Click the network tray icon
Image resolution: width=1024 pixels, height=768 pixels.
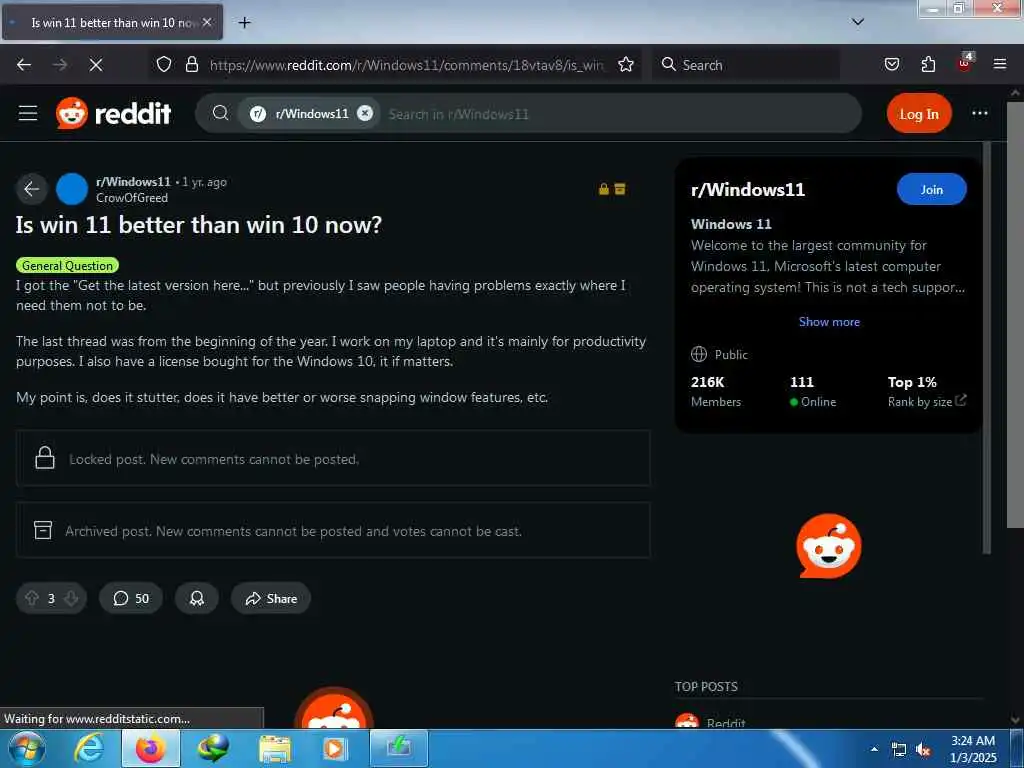click(x=899, y=750)
